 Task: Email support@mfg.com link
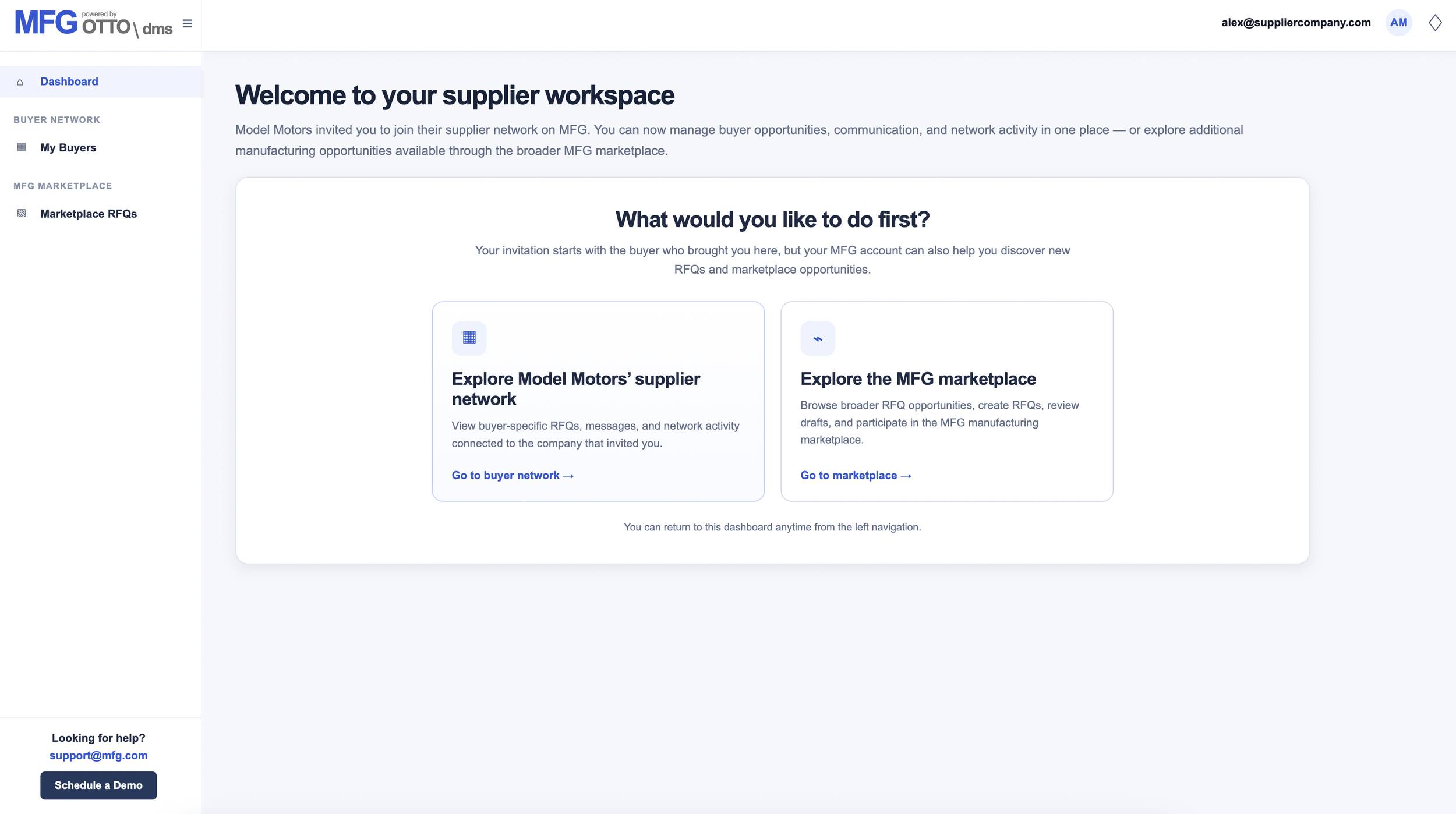tap(98, 755)
